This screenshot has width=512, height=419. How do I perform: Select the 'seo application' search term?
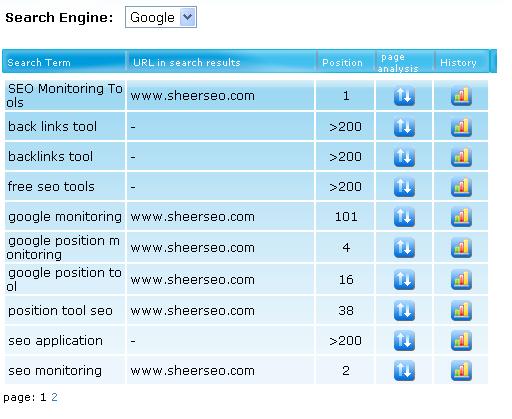[x=55, y=341]
